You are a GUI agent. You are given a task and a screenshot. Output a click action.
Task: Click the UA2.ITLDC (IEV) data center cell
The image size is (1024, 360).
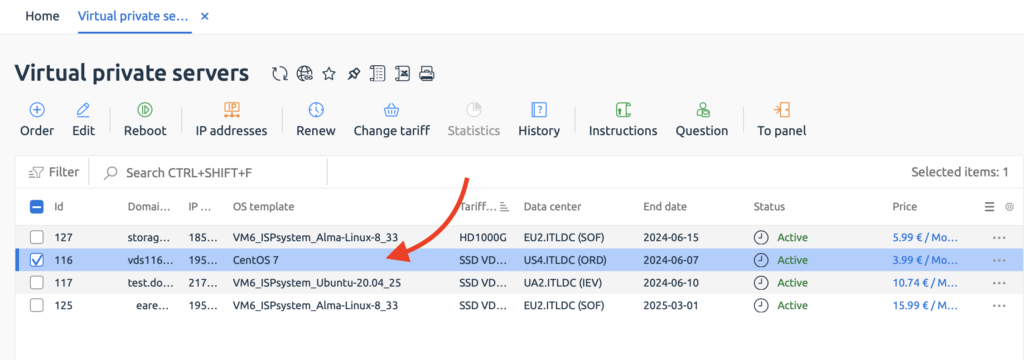click(x=563, y=283)
